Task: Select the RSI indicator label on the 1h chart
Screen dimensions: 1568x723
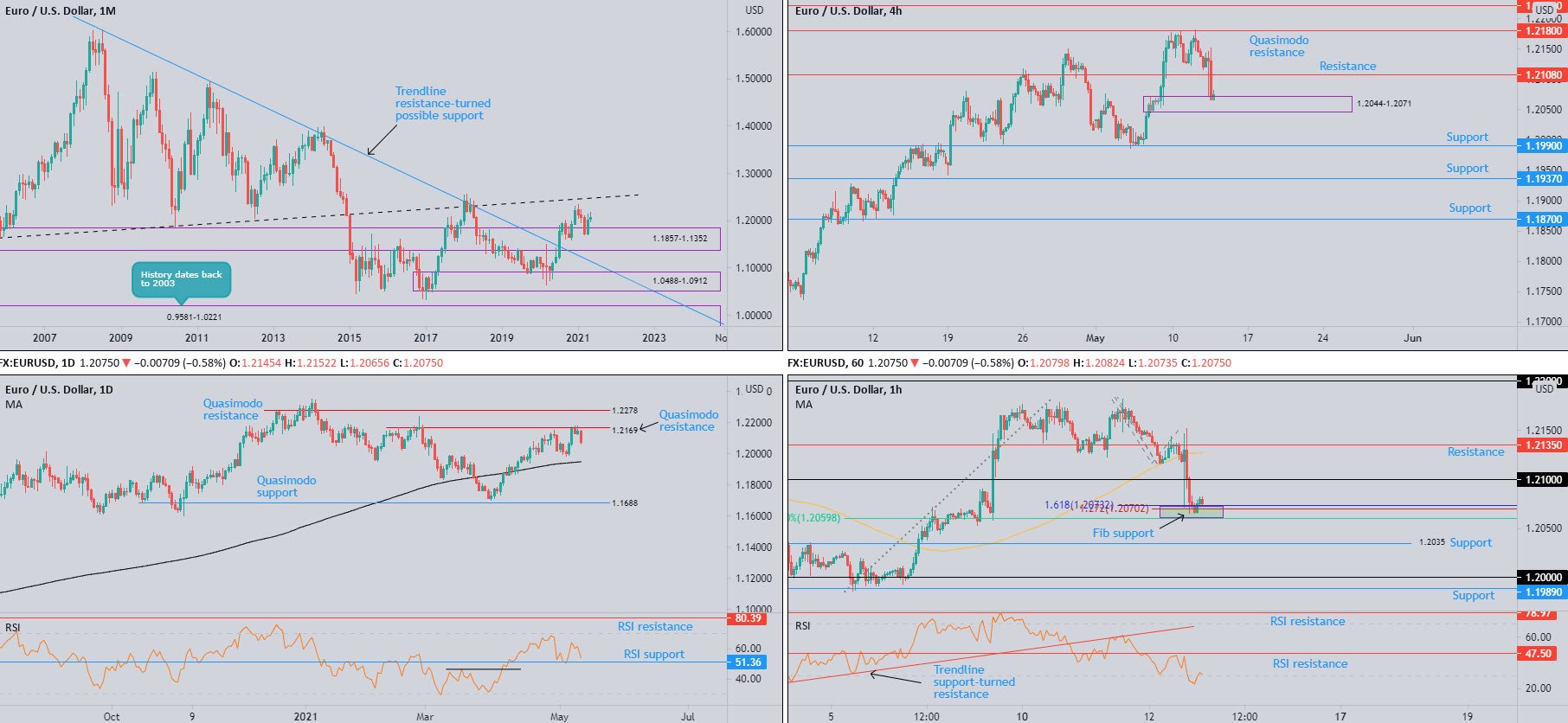Action: [x=802, y=626]
